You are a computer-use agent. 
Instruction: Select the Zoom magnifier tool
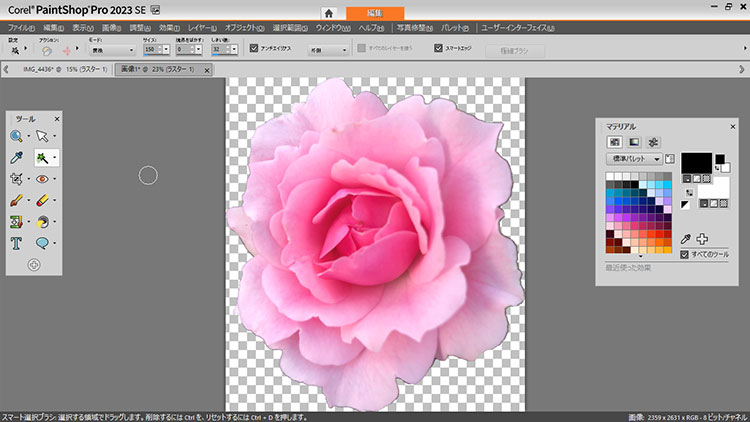(x=17, y=136)
